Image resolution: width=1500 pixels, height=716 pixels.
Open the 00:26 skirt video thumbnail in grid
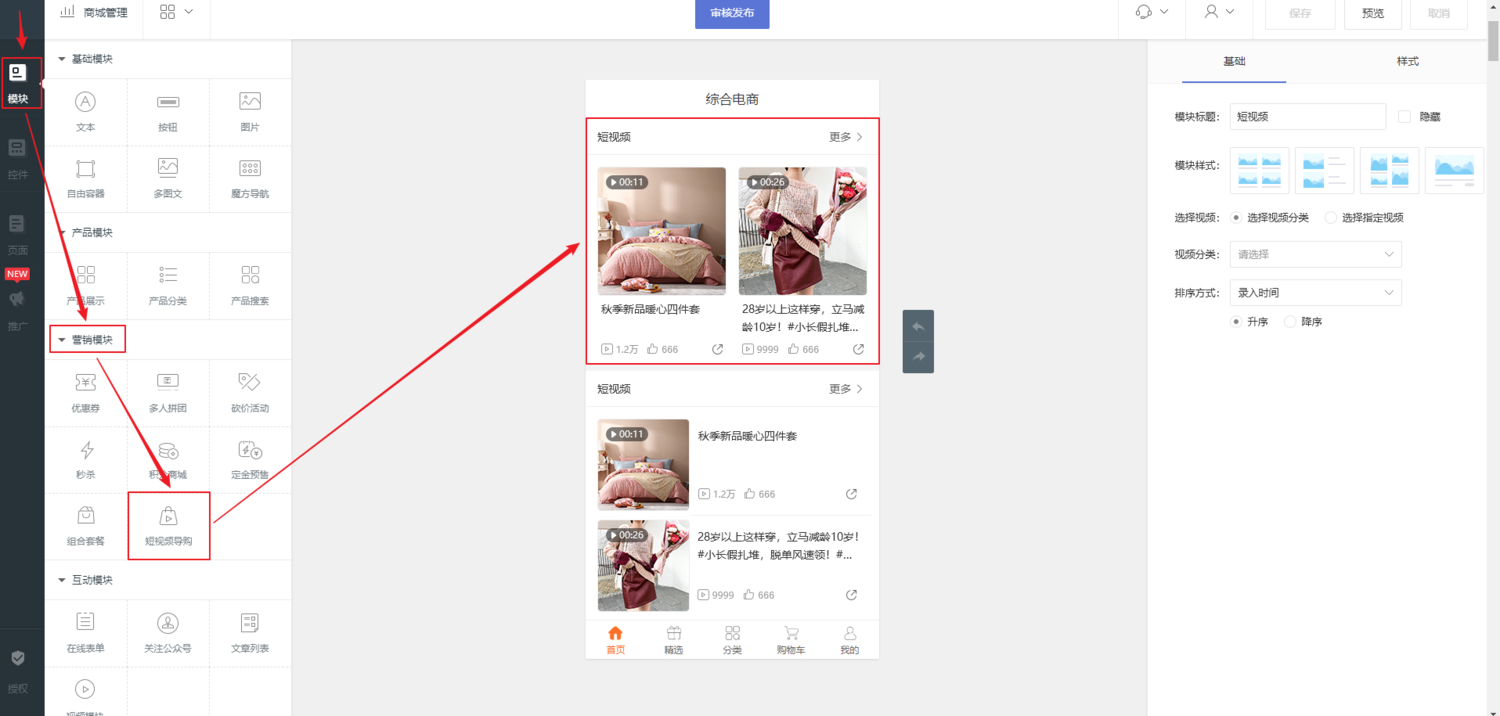click(803, 231)
